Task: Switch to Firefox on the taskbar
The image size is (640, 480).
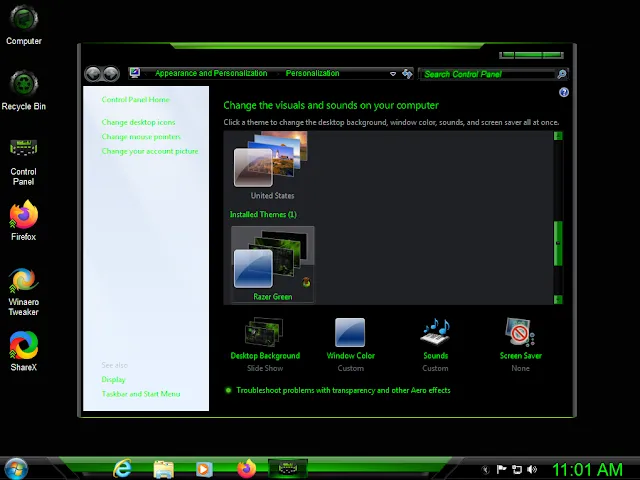Action: click(x=247, y=469)
